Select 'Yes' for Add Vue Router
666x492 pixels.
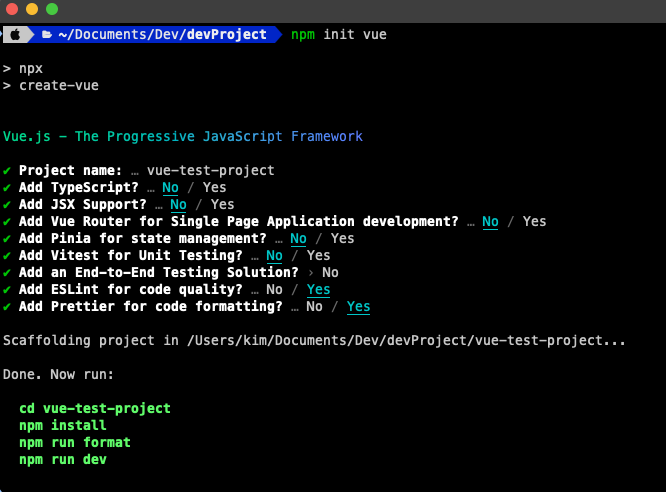pos(534,221)
